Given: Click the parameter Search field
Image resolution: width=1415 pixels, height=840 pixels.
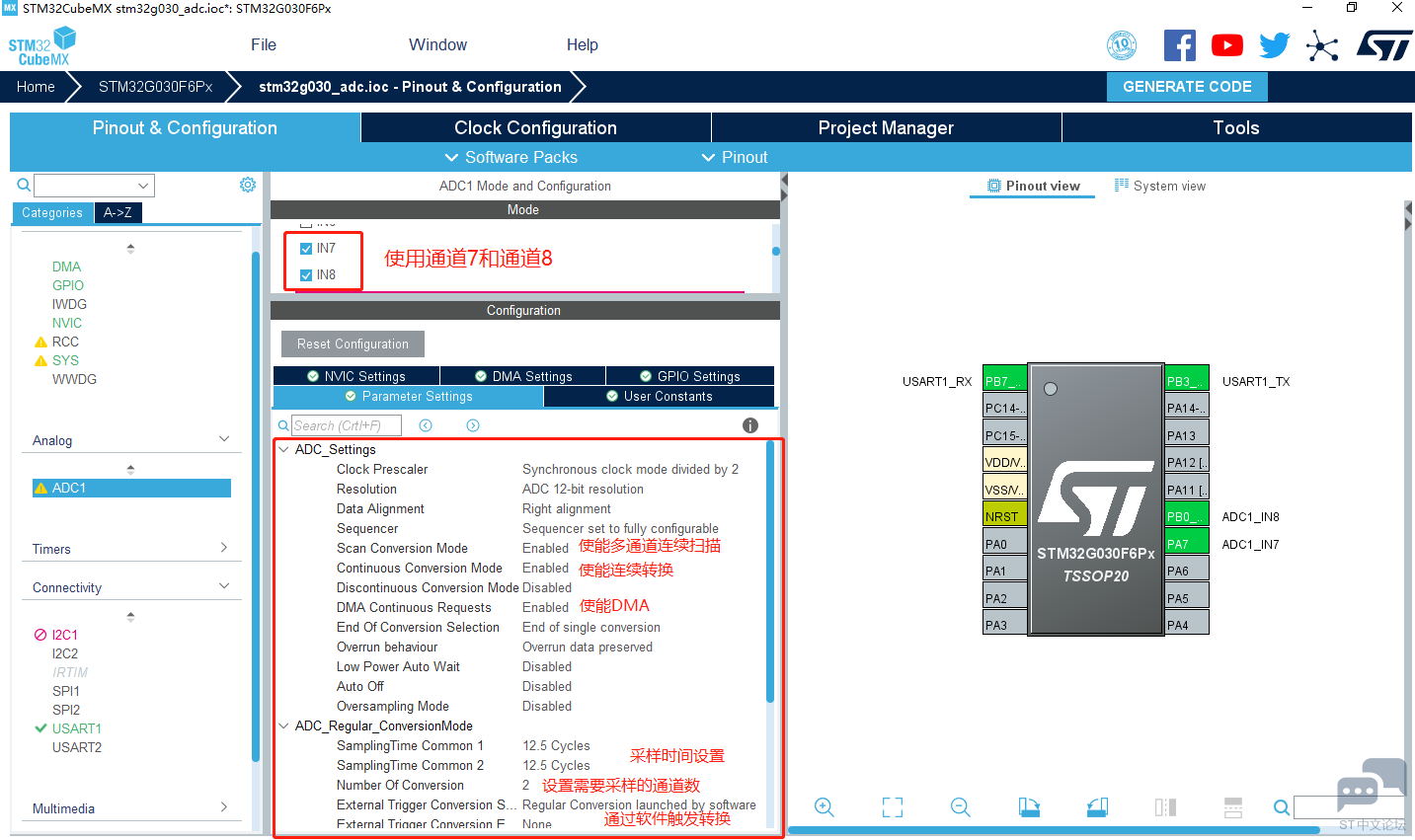Looking at the screenshot, I should tap(347, 425).
